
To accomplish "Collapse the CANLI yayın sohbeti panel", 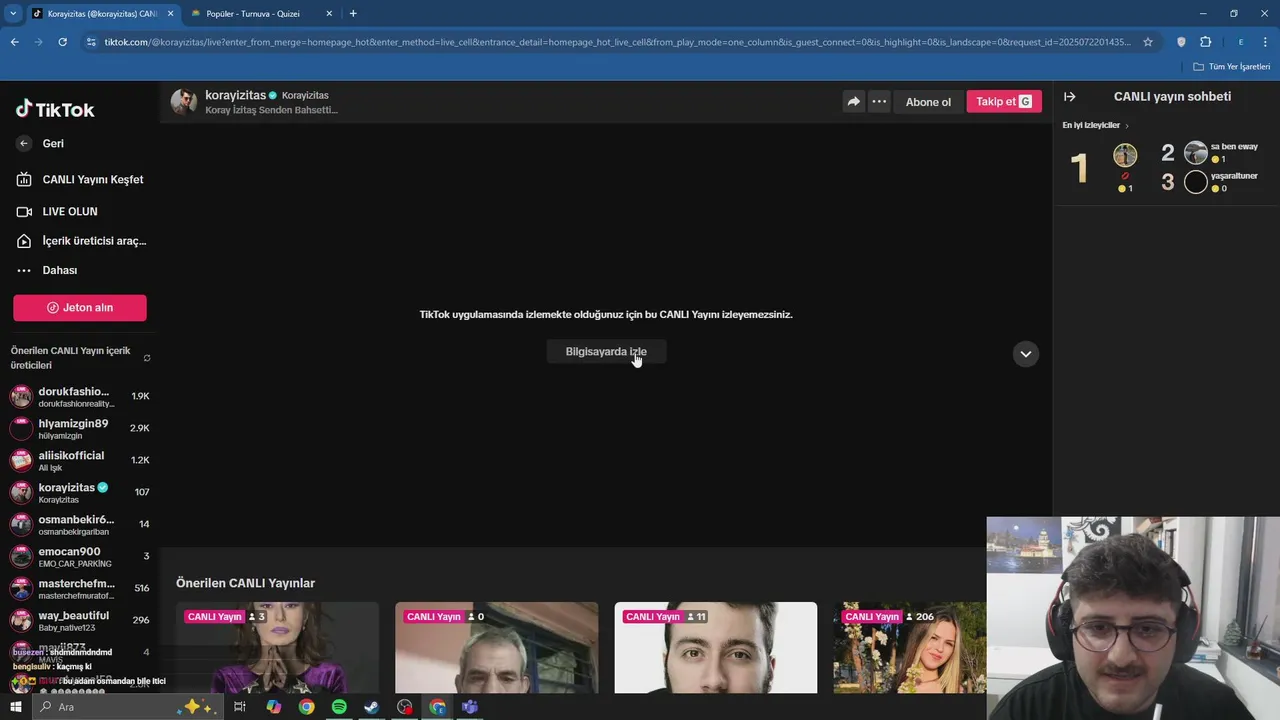I will pyautogui.click(x=1069, y=97).
